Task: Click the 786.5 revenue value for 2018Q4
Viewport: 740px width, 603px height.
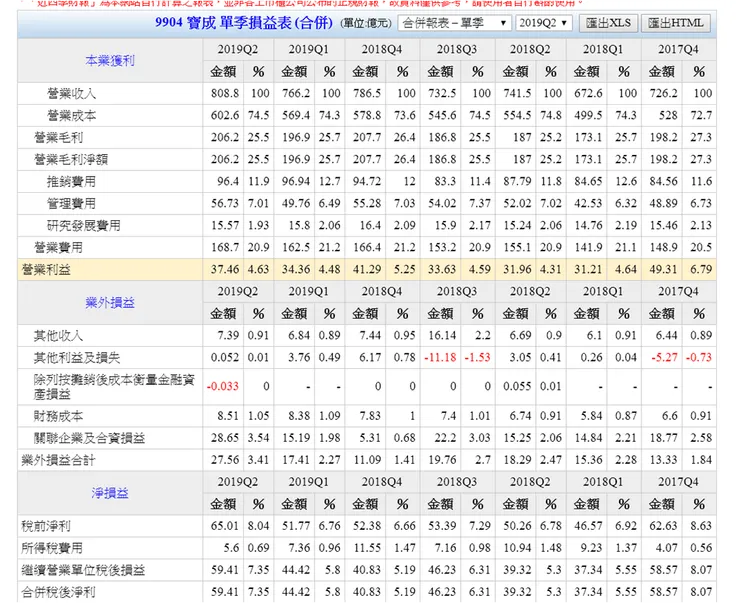Action: (367, 93)
